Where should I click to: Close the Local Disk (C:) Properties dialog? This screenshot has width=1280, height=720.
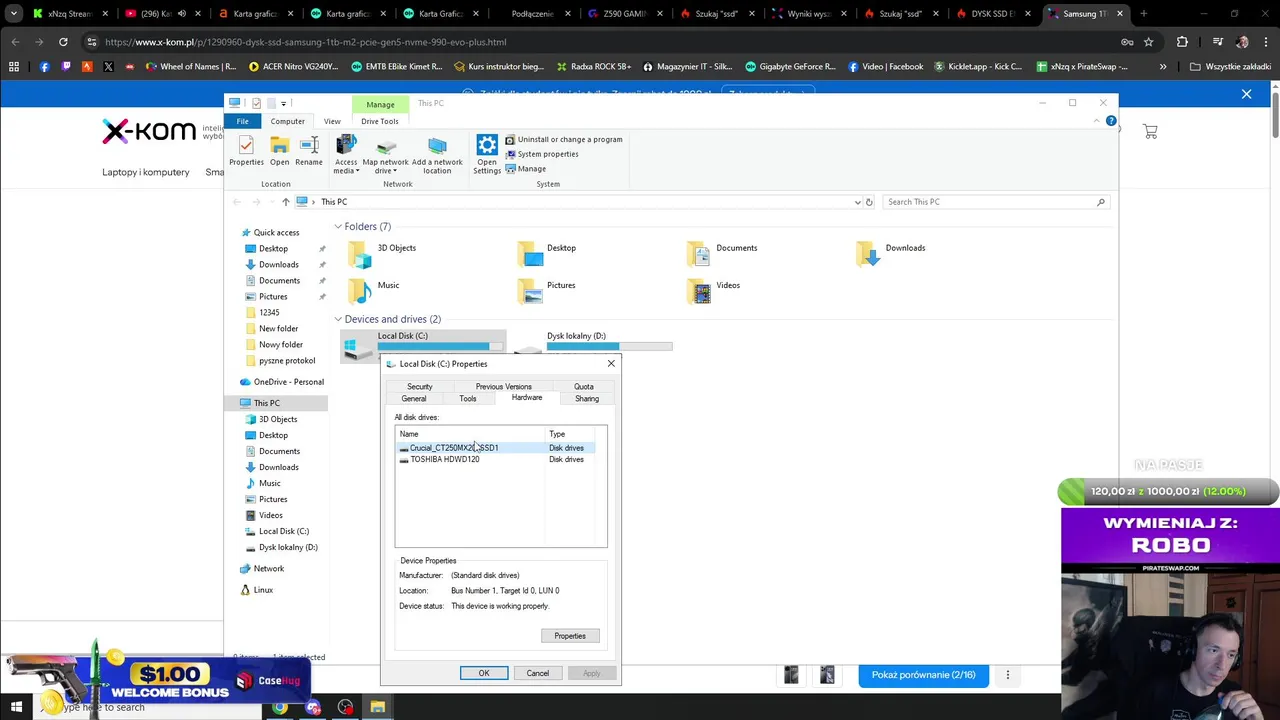(611, 364)
